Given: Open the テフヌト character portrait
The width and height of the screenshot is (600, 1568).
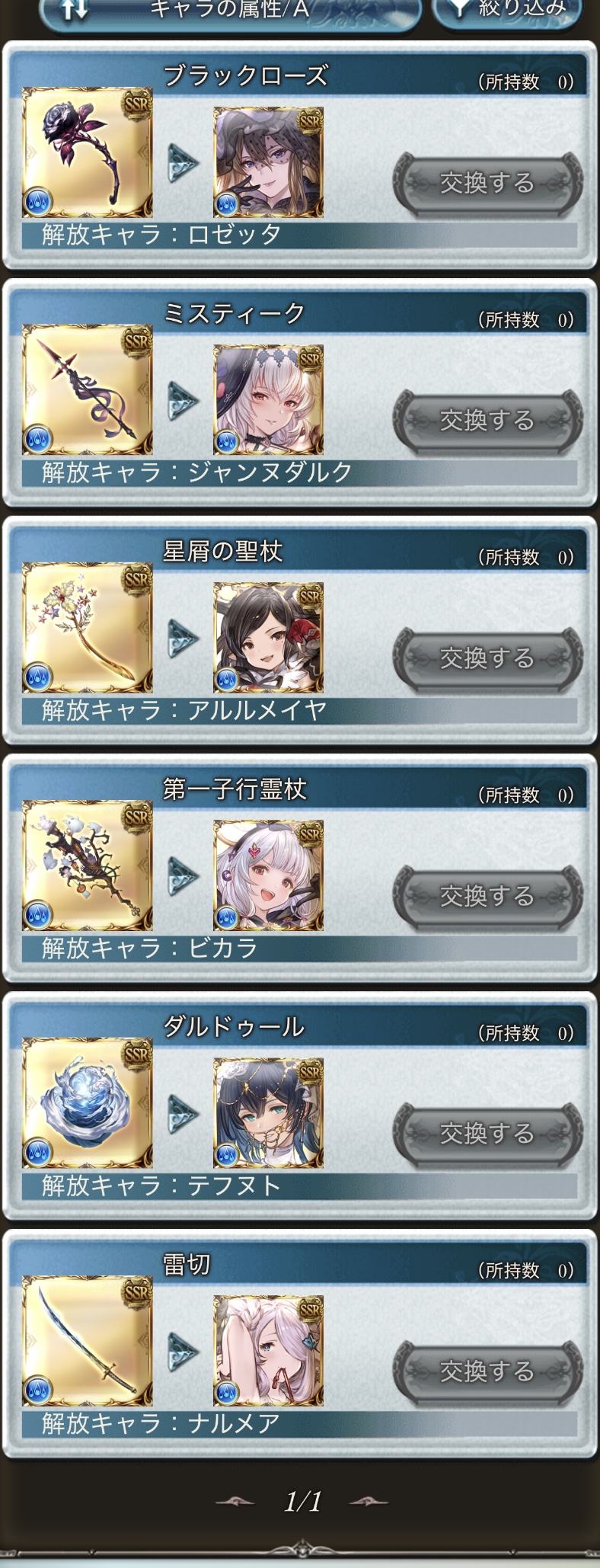Looking at the screenshot, I should [268, 1113].
